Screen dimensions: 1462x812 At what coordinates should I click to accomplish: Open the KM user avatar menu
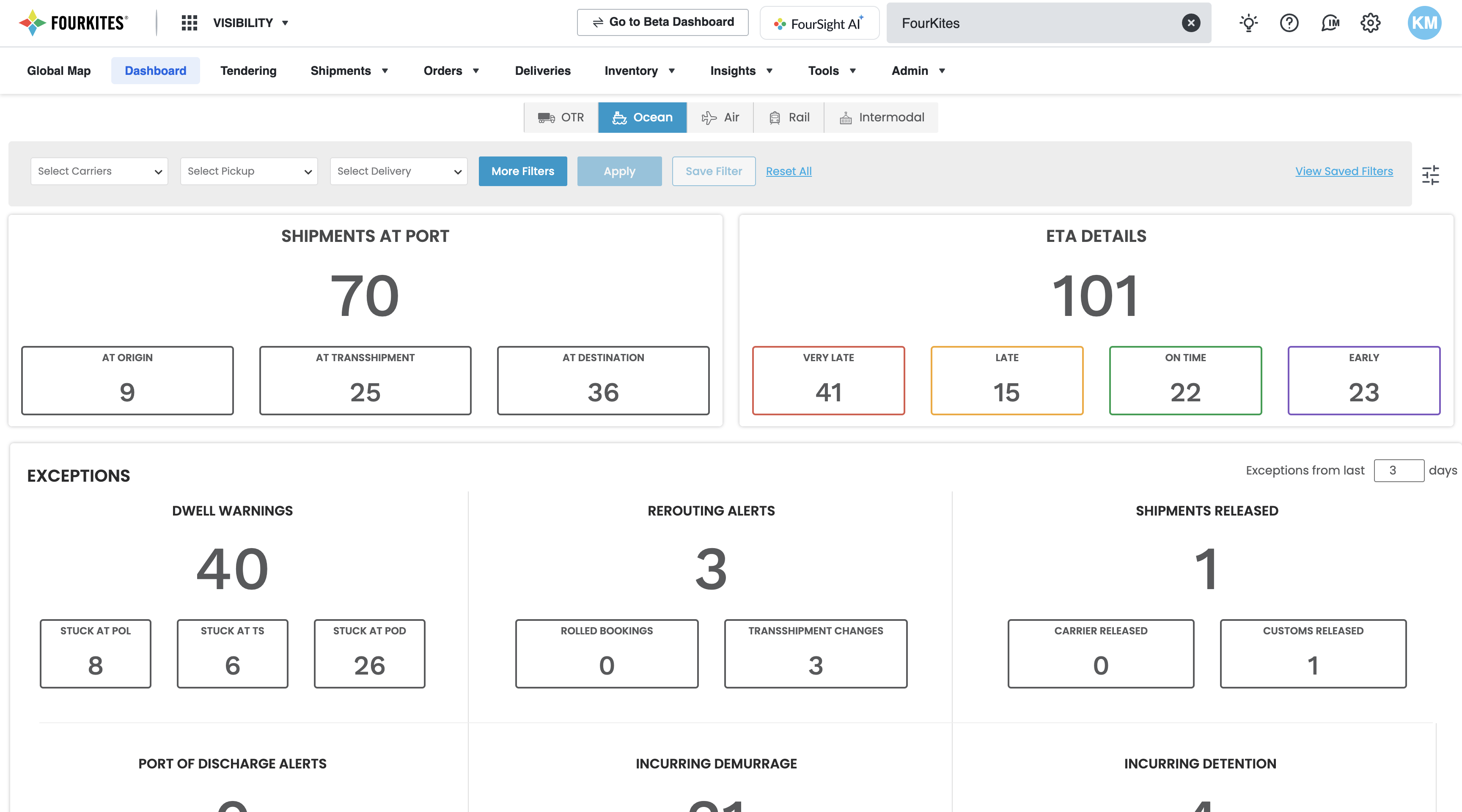click(x=1424, y=23)
